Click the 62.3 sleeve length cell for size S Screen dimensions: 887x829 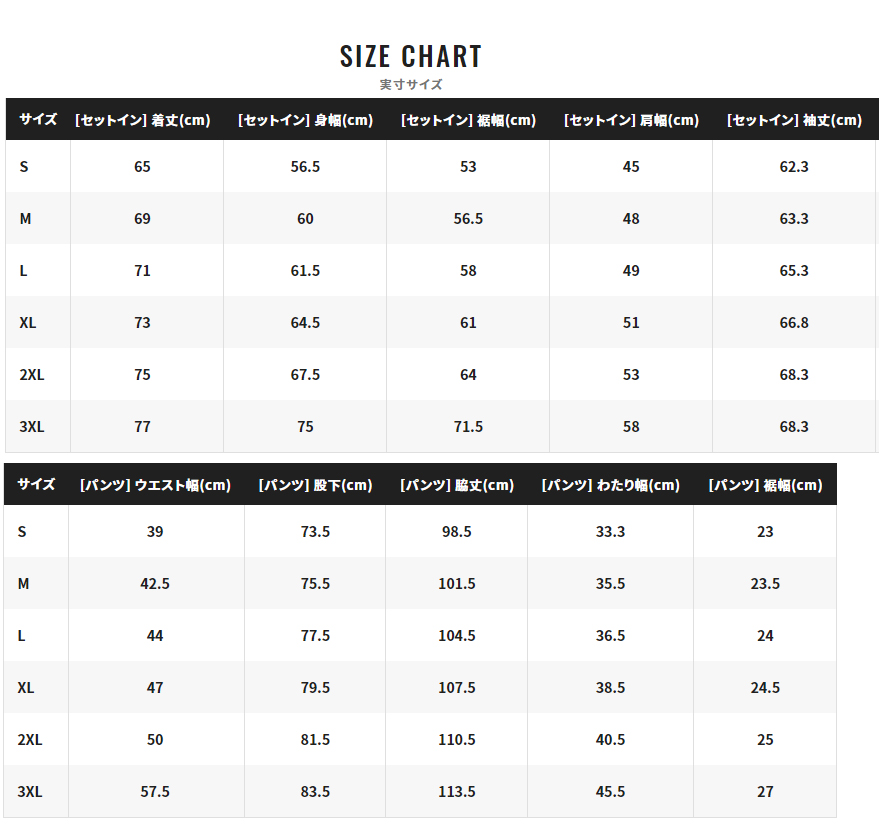(x=794, y=166)
